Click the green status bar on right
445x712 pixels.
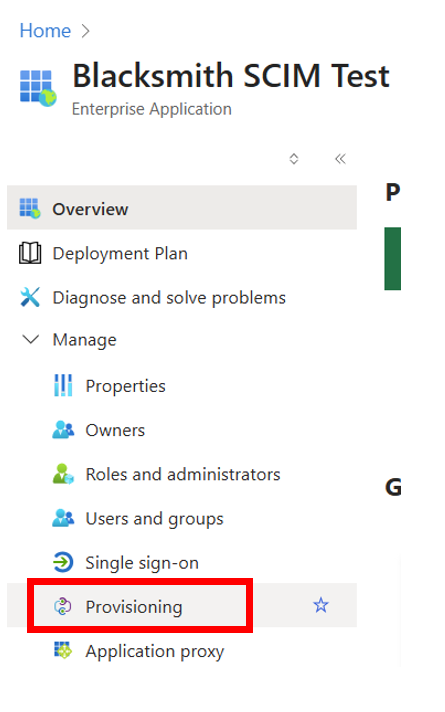tap(392, 258)
